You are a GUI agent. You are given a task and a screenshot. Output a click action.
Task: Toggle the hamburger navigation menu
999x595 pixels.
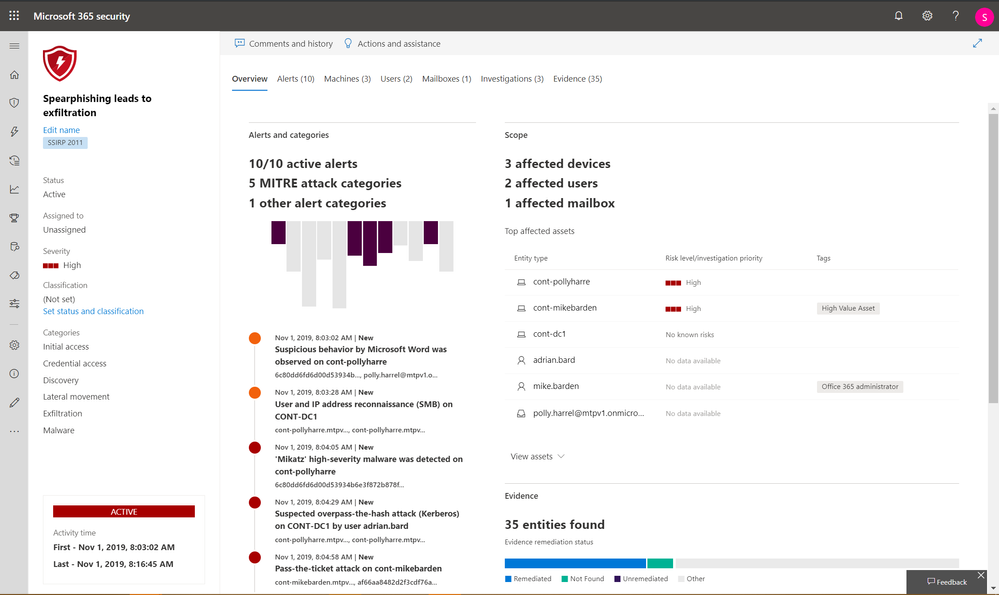point(14,46)
